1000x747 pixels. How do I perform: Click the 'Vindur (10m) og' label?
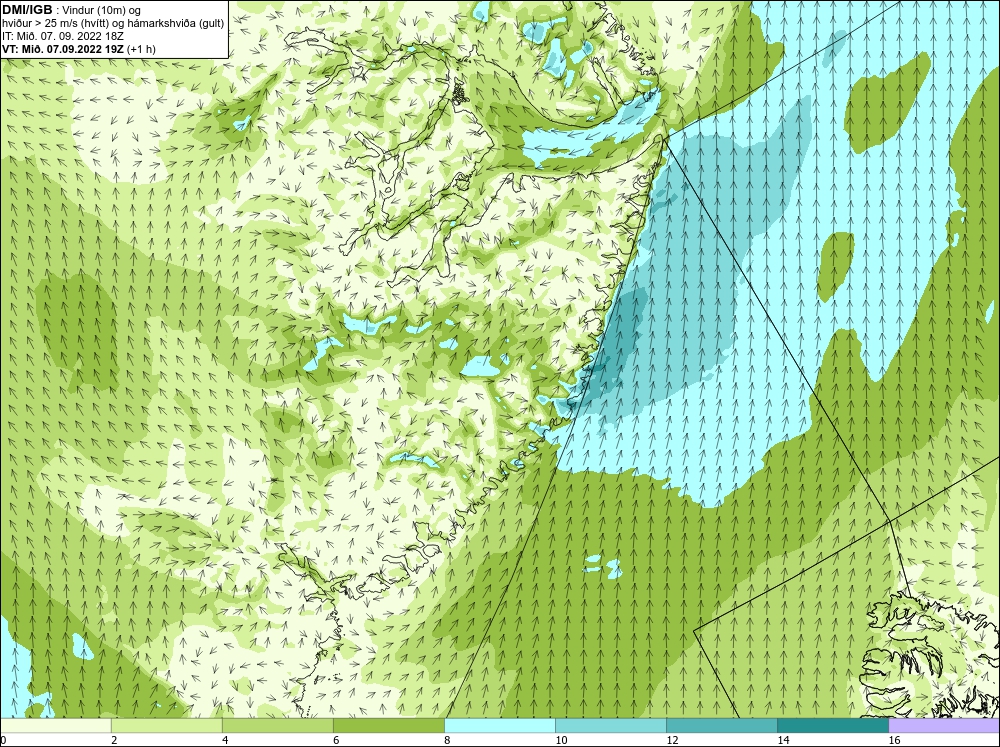[103, 11]
